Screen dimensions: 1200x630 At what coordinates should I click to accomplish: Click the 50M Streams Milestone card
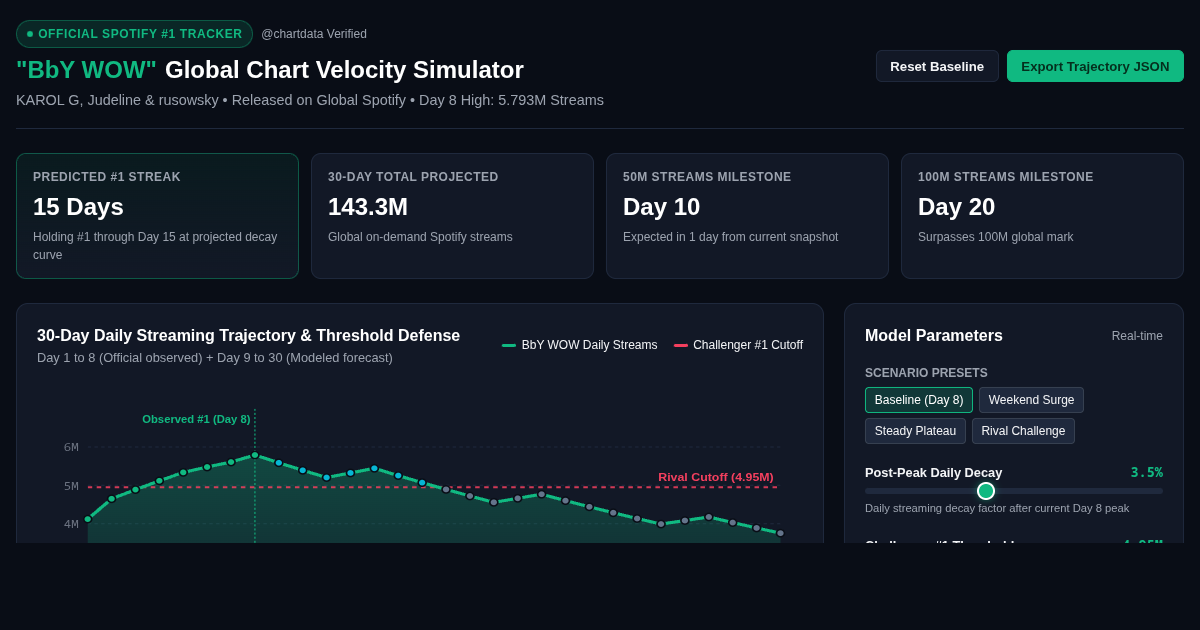[x=747, y=216]
